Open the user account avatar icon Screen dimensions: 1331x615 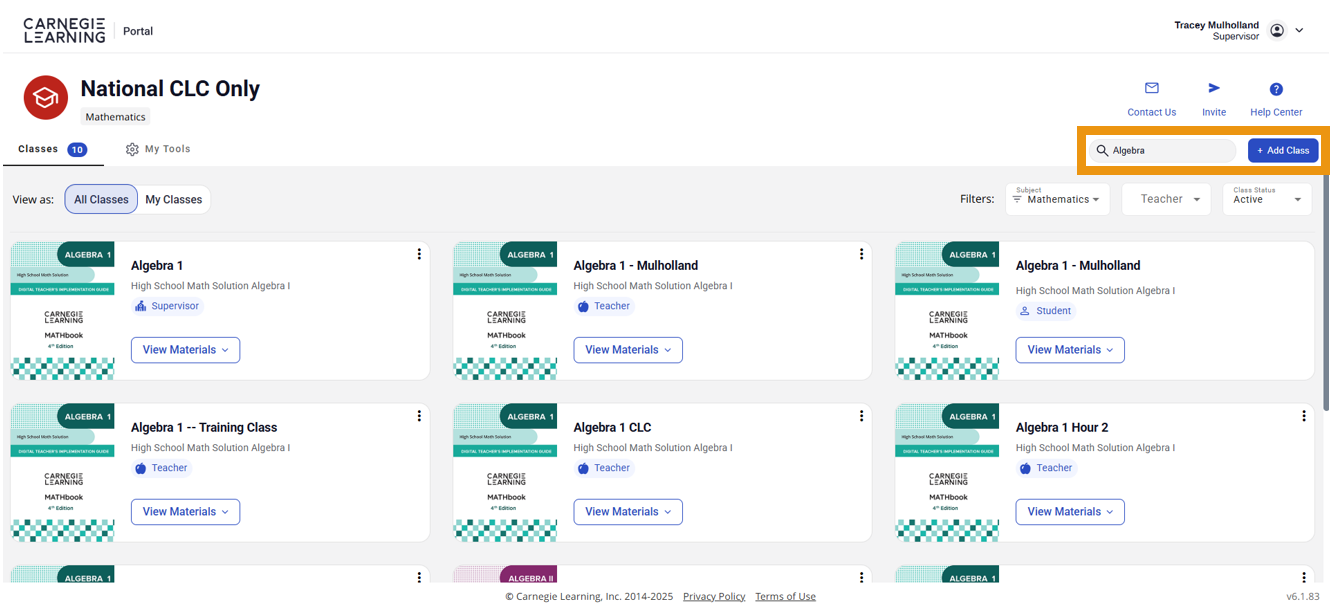pos(1277,30)
